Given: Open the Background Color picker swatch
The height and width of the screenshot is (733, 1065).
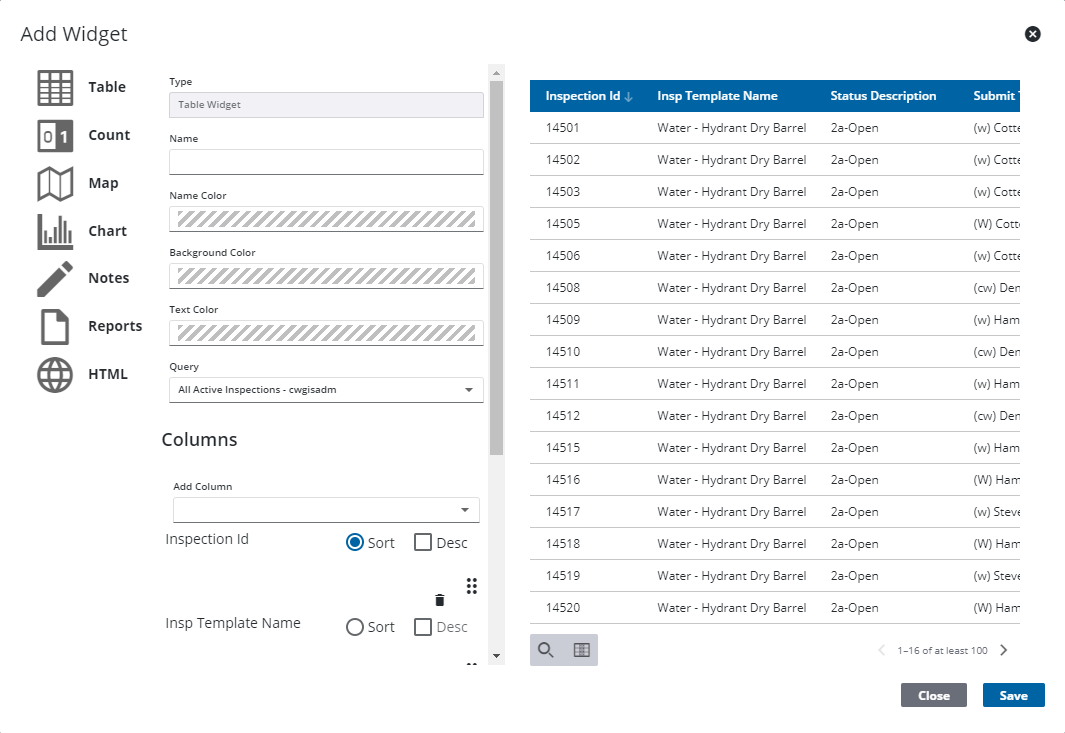Looking at the screenshot, I should pyautogui.click(x=326, y=276).
